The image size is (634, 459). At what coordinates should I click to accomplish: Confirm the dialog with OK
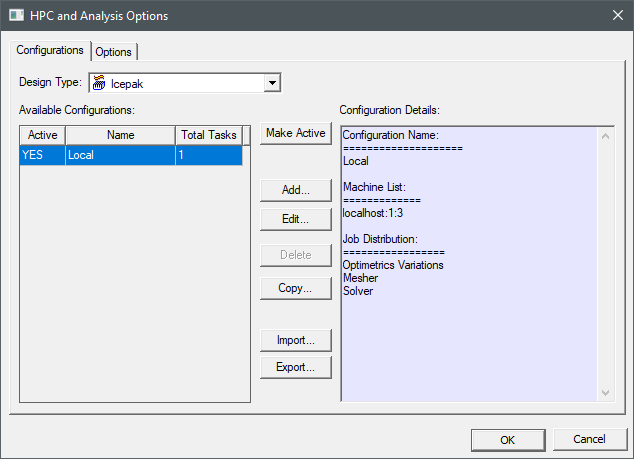pyautogui.click(x=507, y=439)
